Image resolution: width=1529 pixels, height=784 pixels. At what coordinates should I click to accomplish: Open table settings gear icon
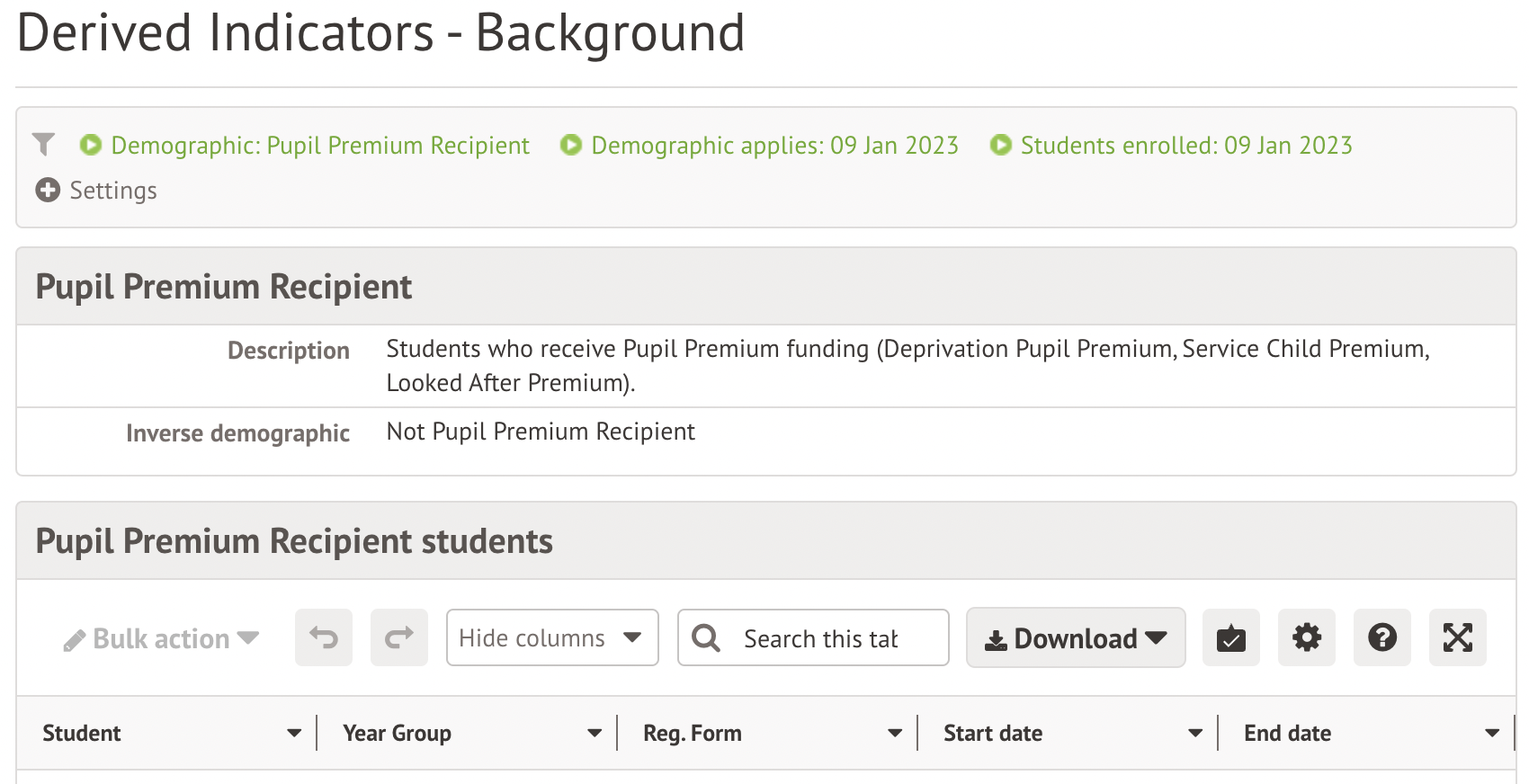(1307, 637)
